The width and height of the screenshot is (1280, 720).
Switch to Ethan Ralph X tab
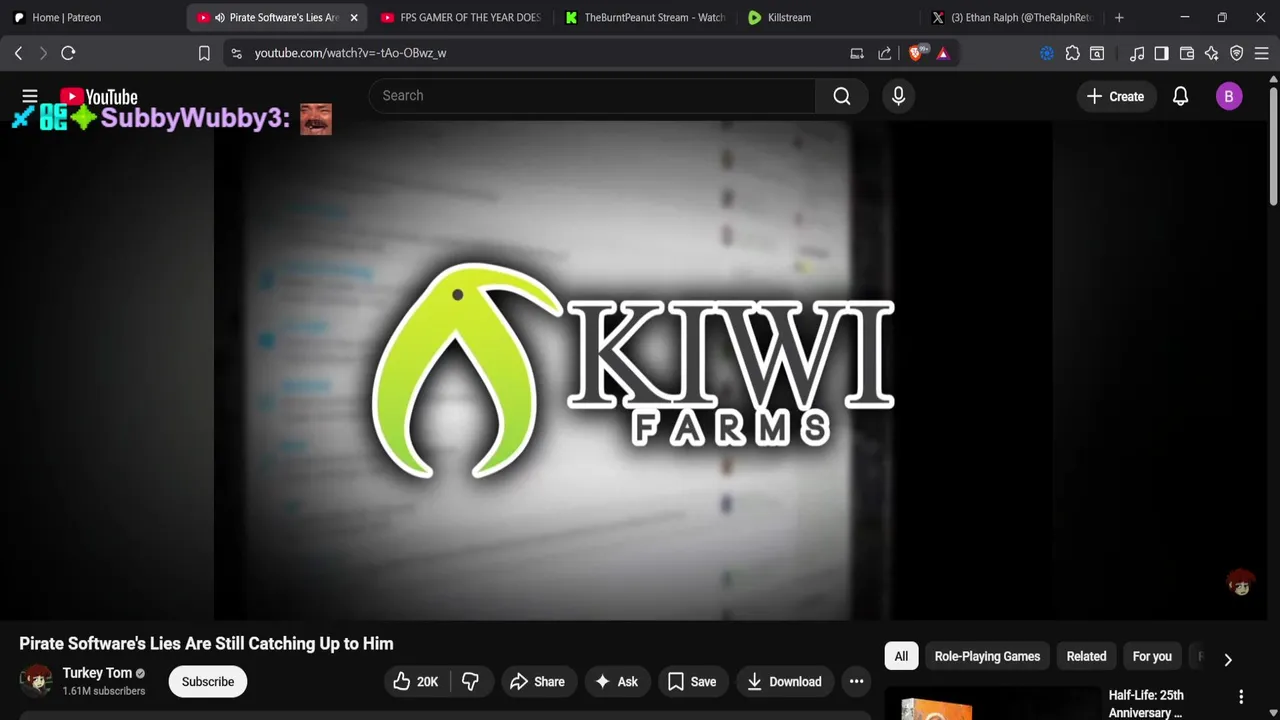tap(1013, 17)
